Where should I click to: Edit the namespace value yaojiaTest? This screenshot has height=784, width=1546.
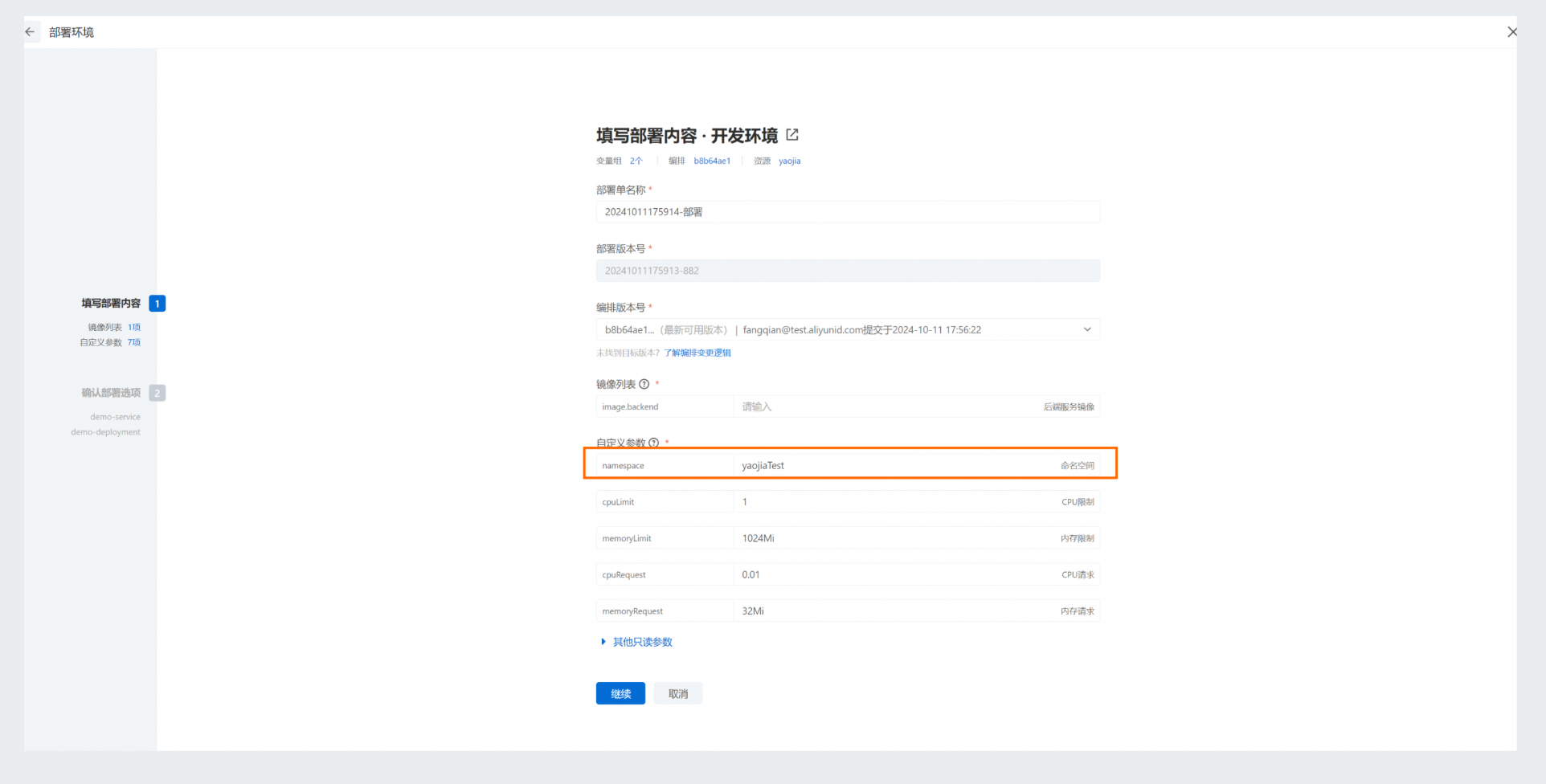(892, 465)
